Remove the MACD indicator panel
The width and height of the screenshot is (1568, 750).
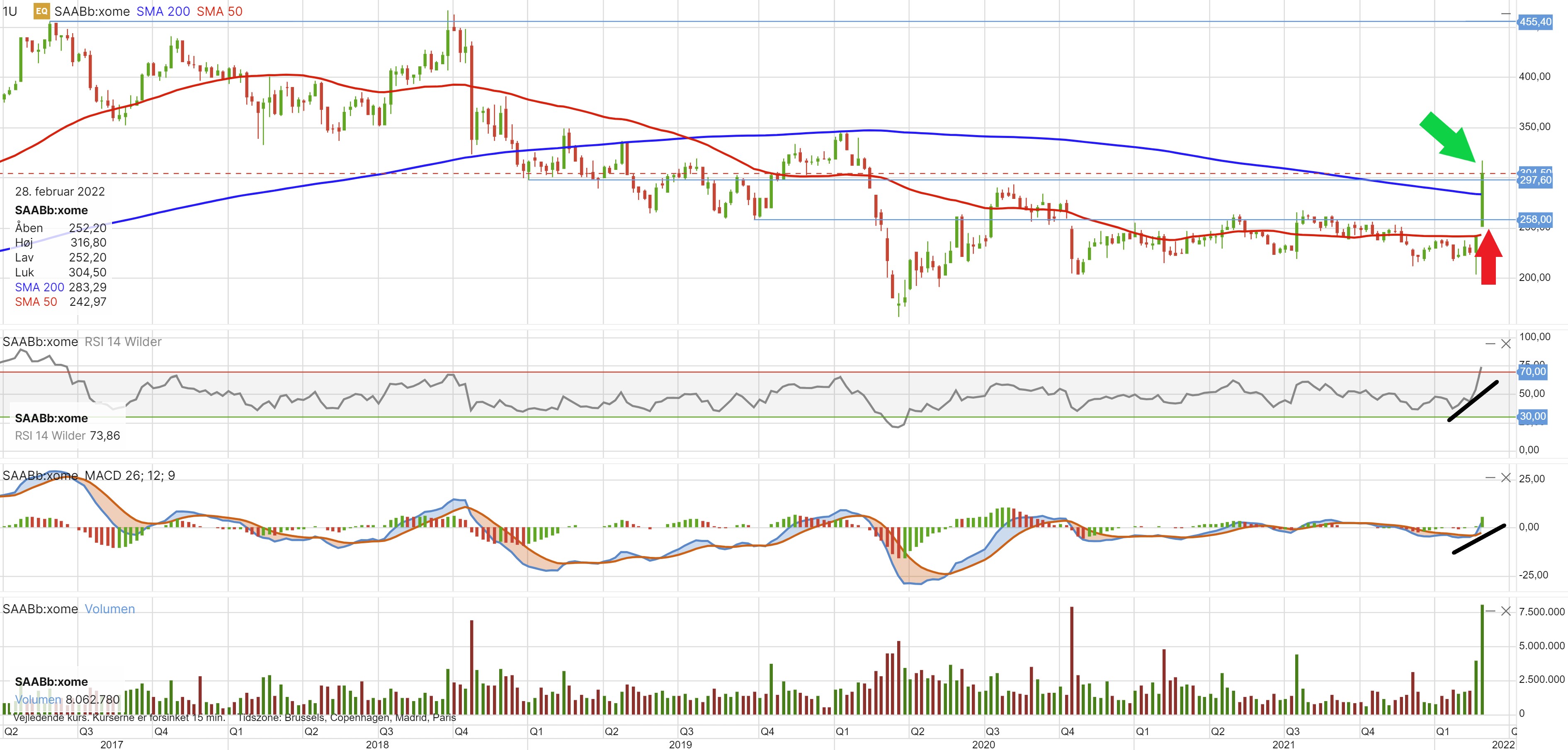coord(1506,477)
